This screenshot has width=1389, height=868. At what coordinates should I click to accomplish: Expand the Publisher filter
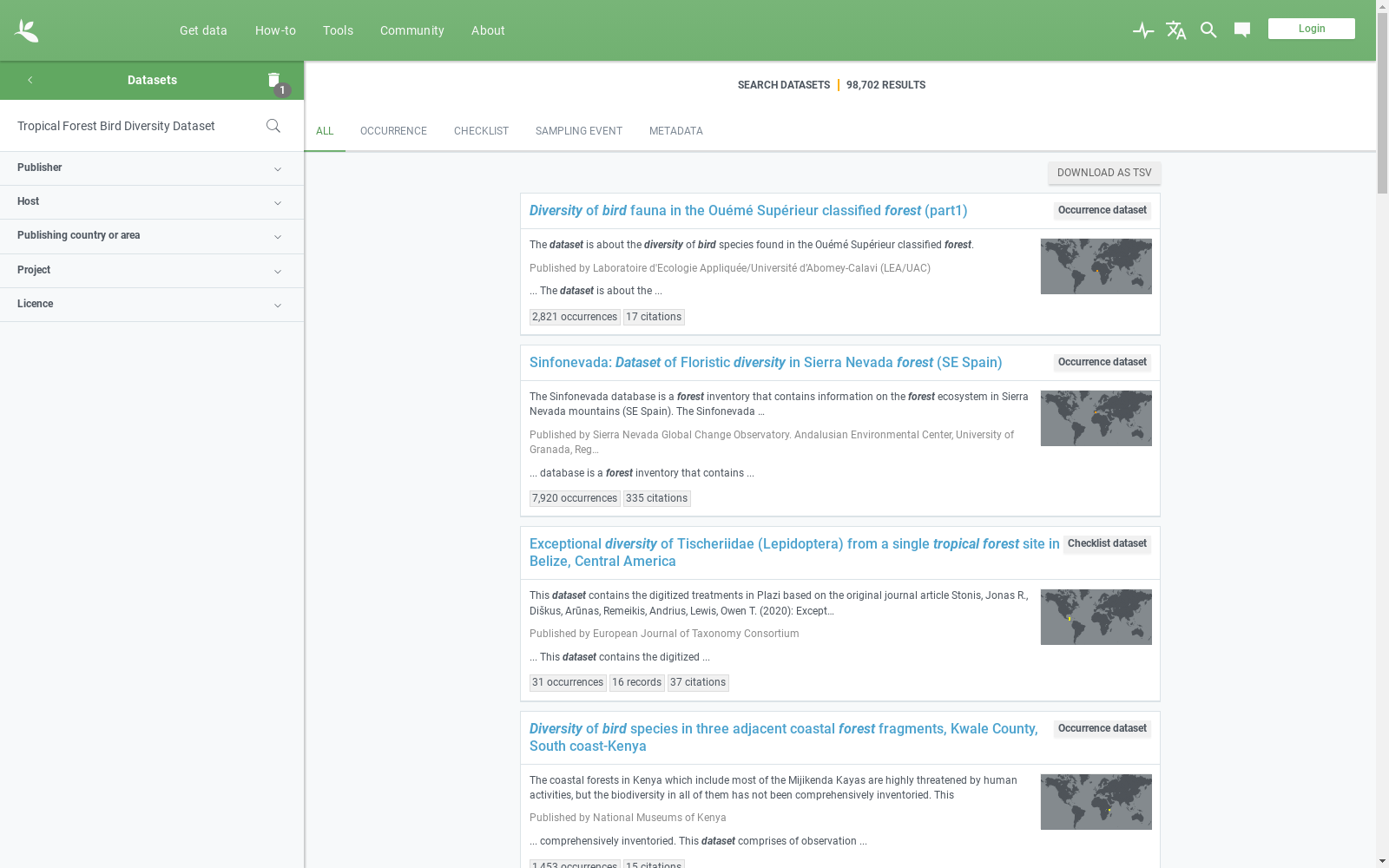click(x=152, y=168)
